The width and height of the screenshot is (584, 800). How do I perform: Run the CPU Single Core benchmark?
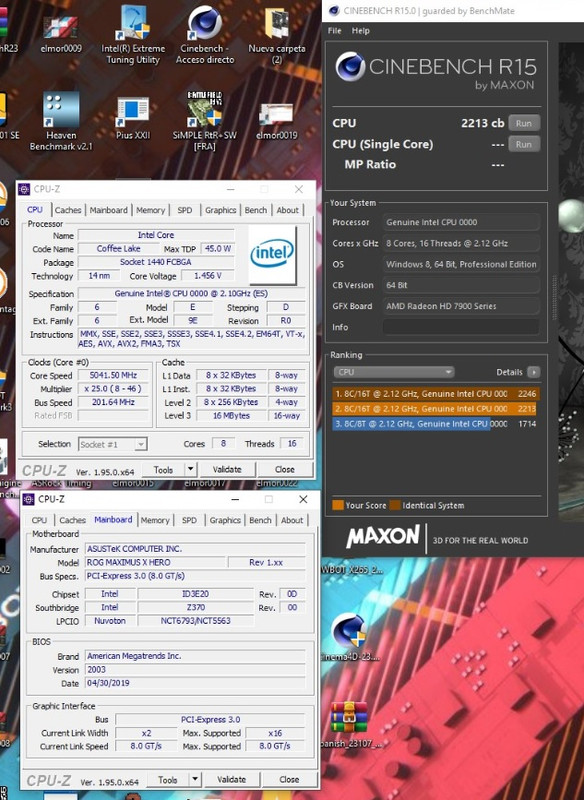[x=524, y=144]
